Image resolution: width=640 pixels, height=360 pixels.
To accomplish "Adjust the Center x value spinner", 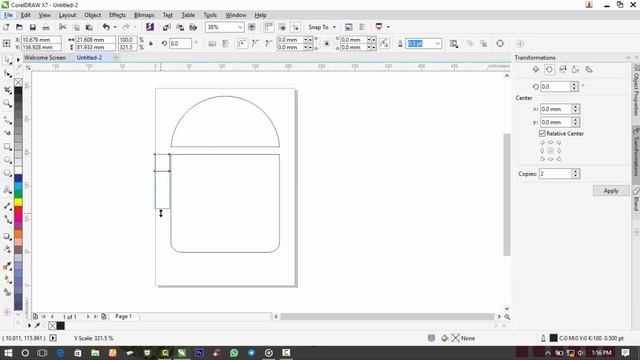I will point(576,109).
